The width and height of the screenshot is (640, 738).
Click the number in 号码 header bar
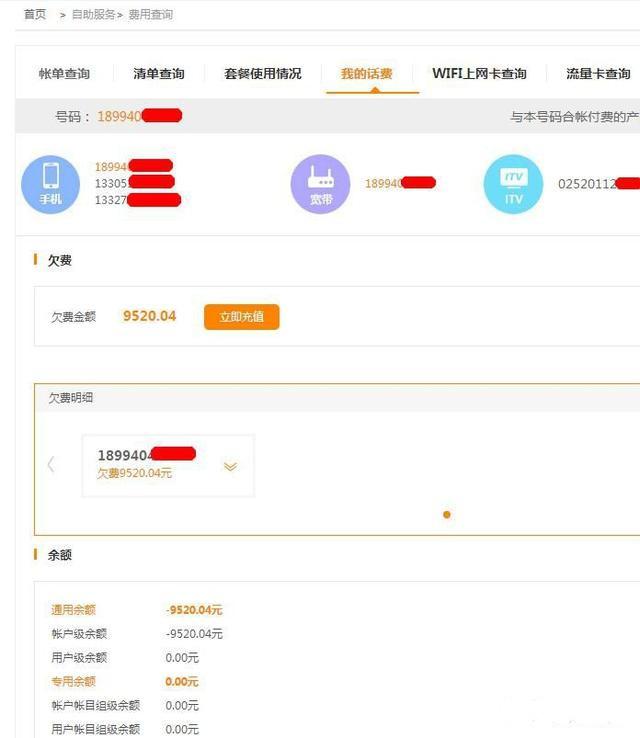[x=139, y=116]
